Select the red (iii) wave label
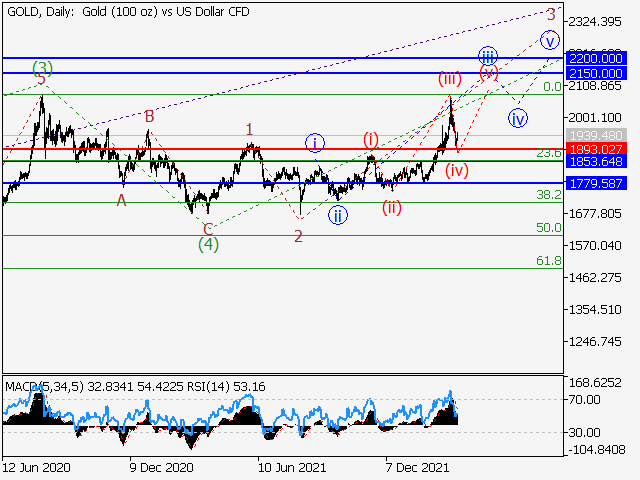 point(450,78)
